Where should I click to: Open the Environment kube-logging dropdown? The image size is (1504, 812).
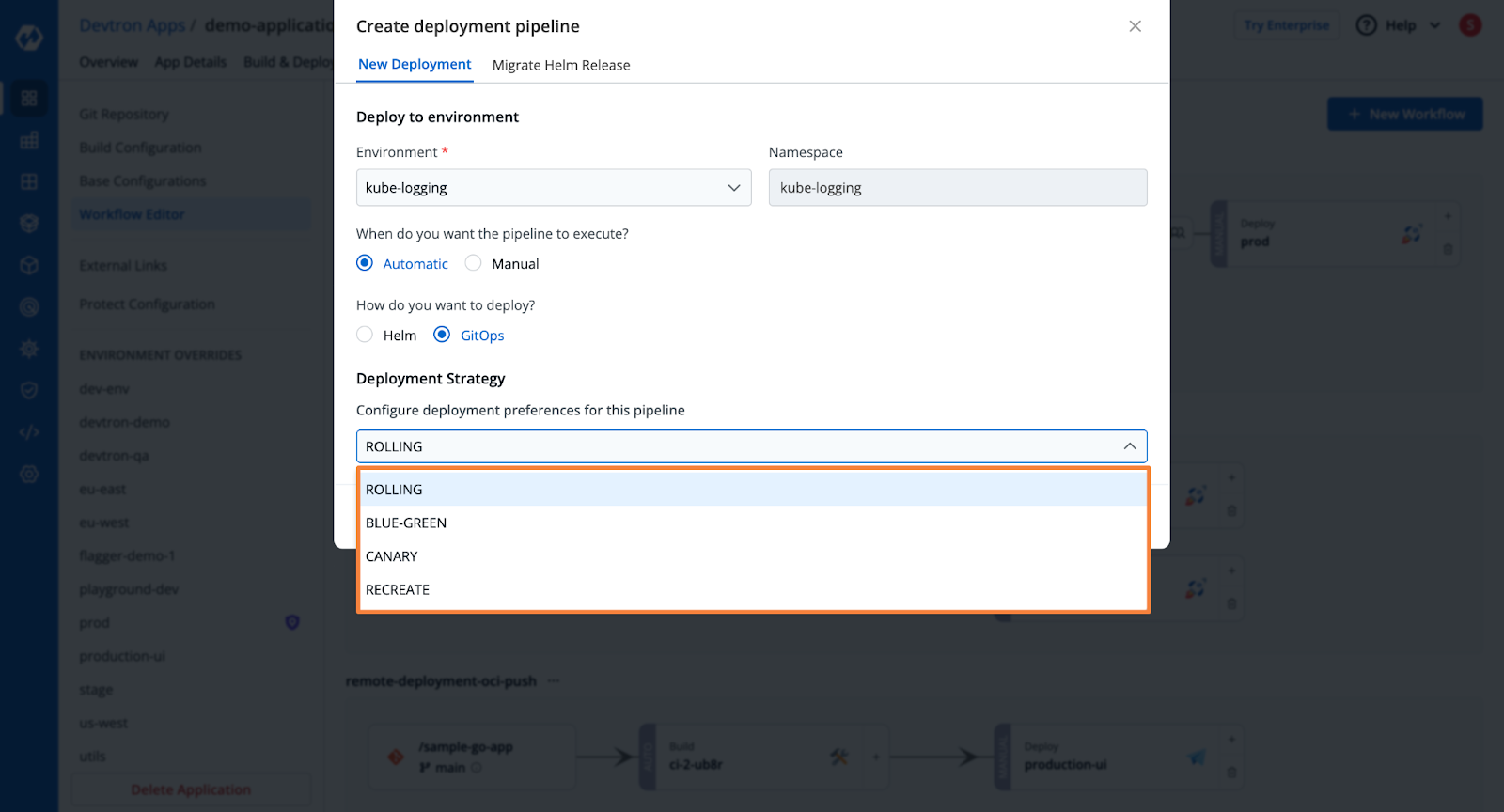click(x=554, y=188)
